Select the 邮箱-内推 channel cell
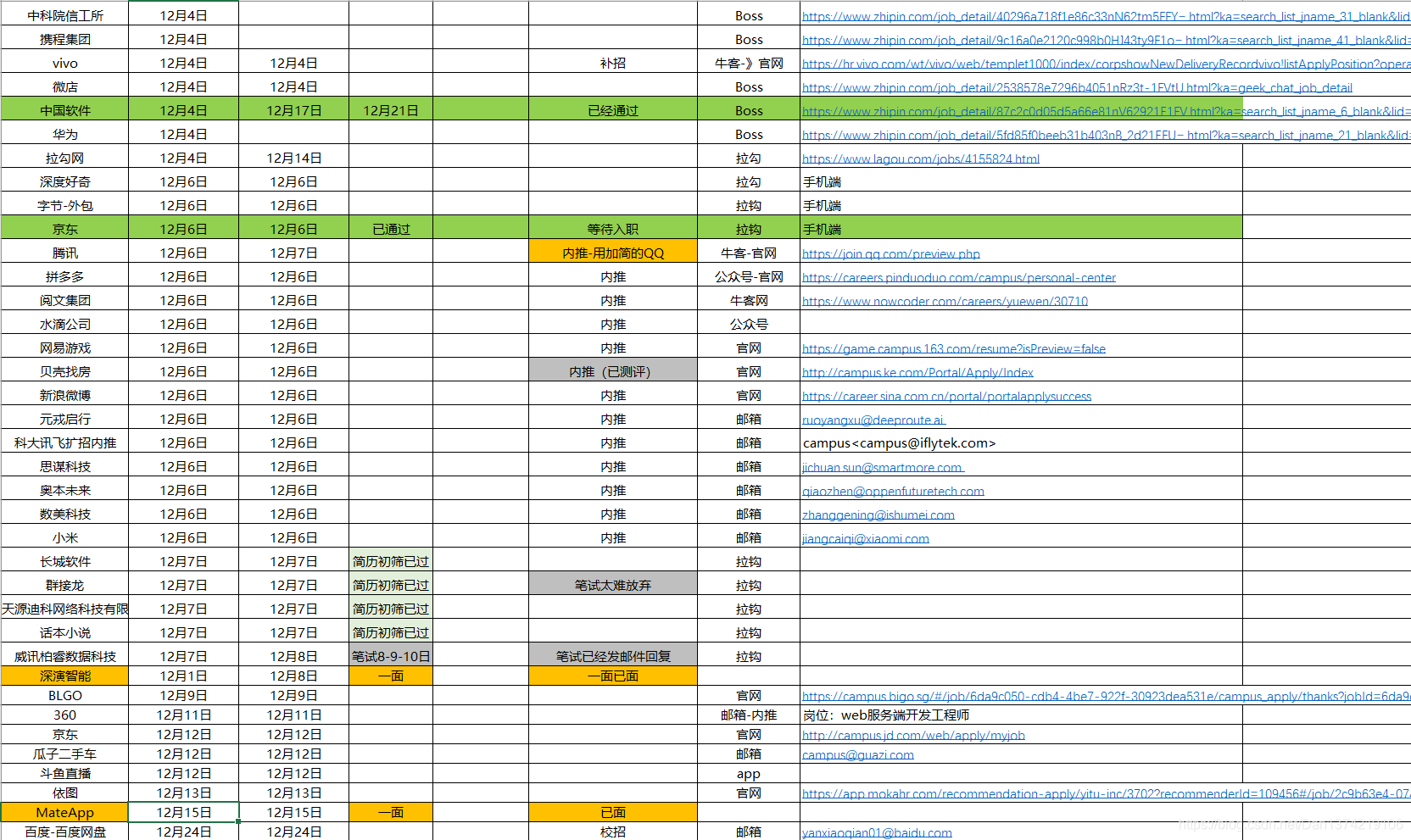Image resolution: width=1411 pixels, height=840 pixels. click(x=749, y=715)
